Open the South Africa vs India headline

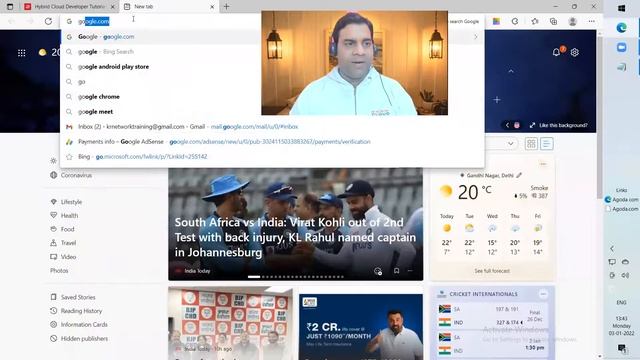(x=295, y=237)
